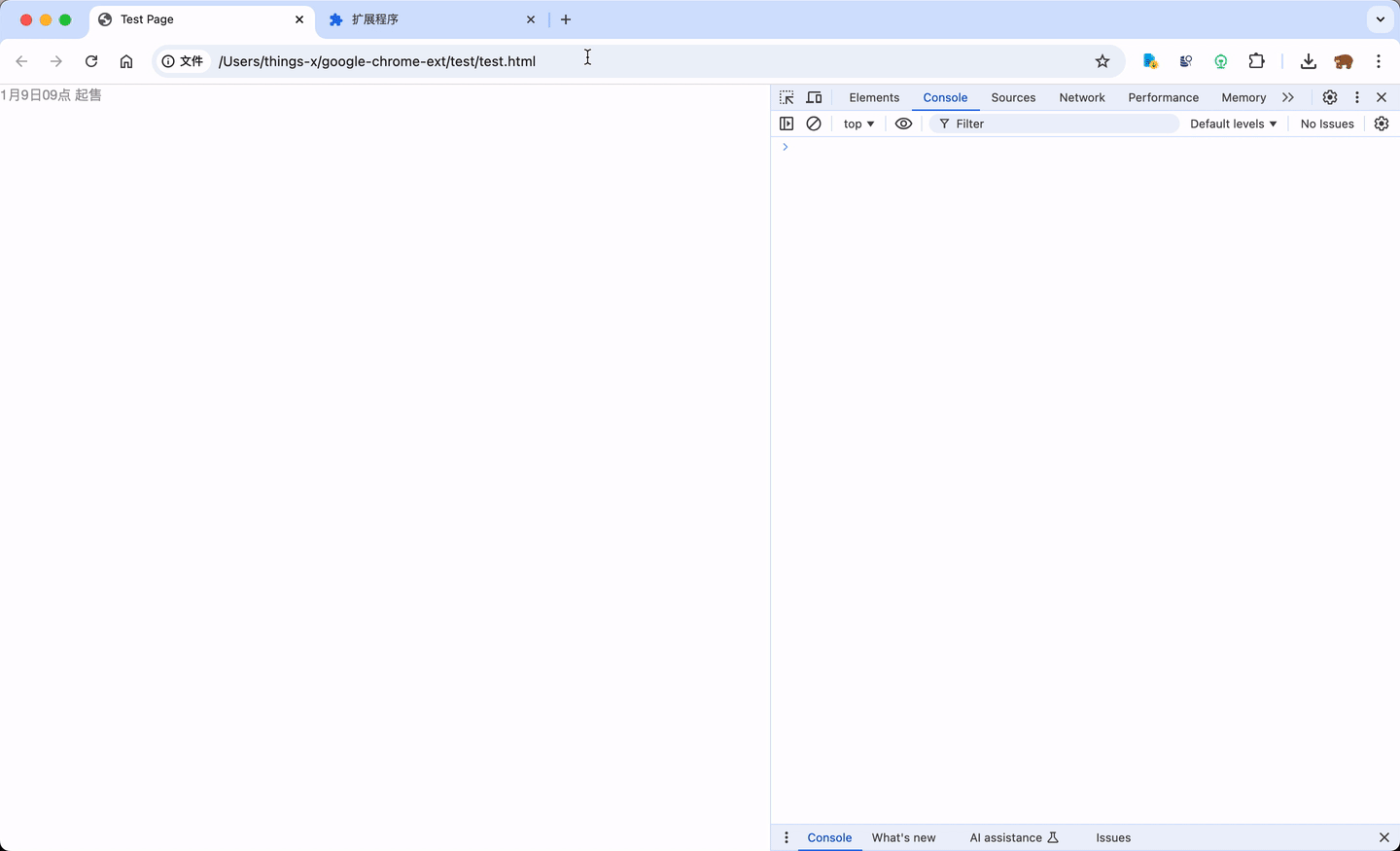
Task: Switch to the Console tab in the top bar
Action: coord(945,97)
